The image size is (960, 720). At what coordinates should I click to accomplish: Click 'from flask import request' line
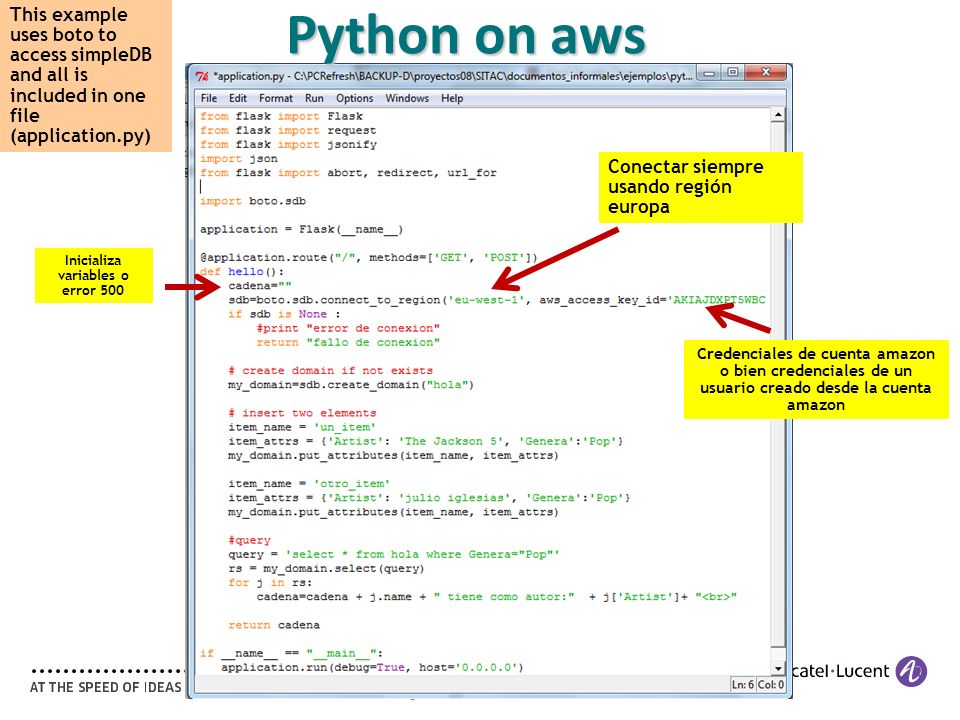[288, 130]
